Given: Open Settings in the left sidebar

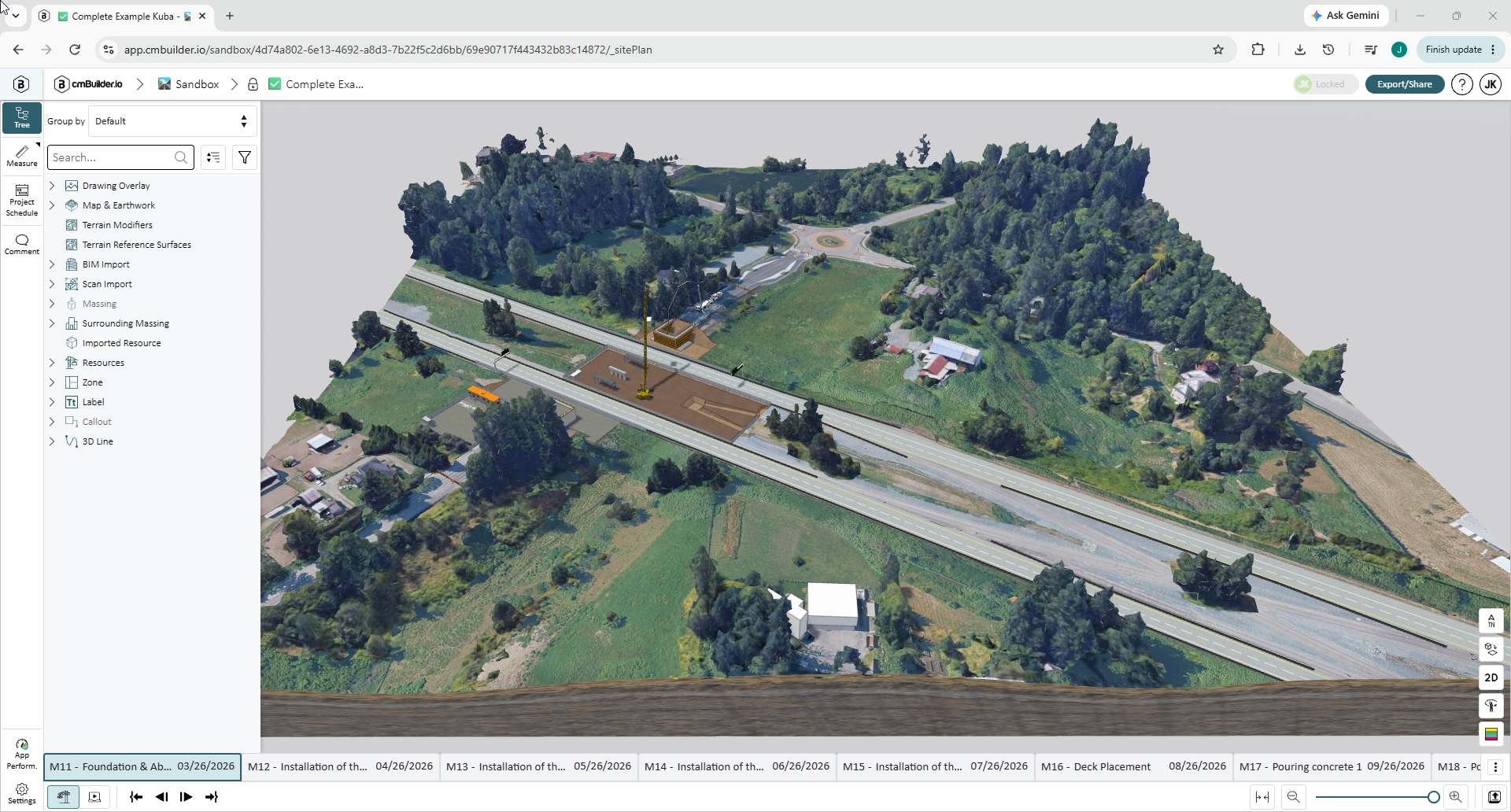Looking at the screenshot, I should (x=22, y=793).
